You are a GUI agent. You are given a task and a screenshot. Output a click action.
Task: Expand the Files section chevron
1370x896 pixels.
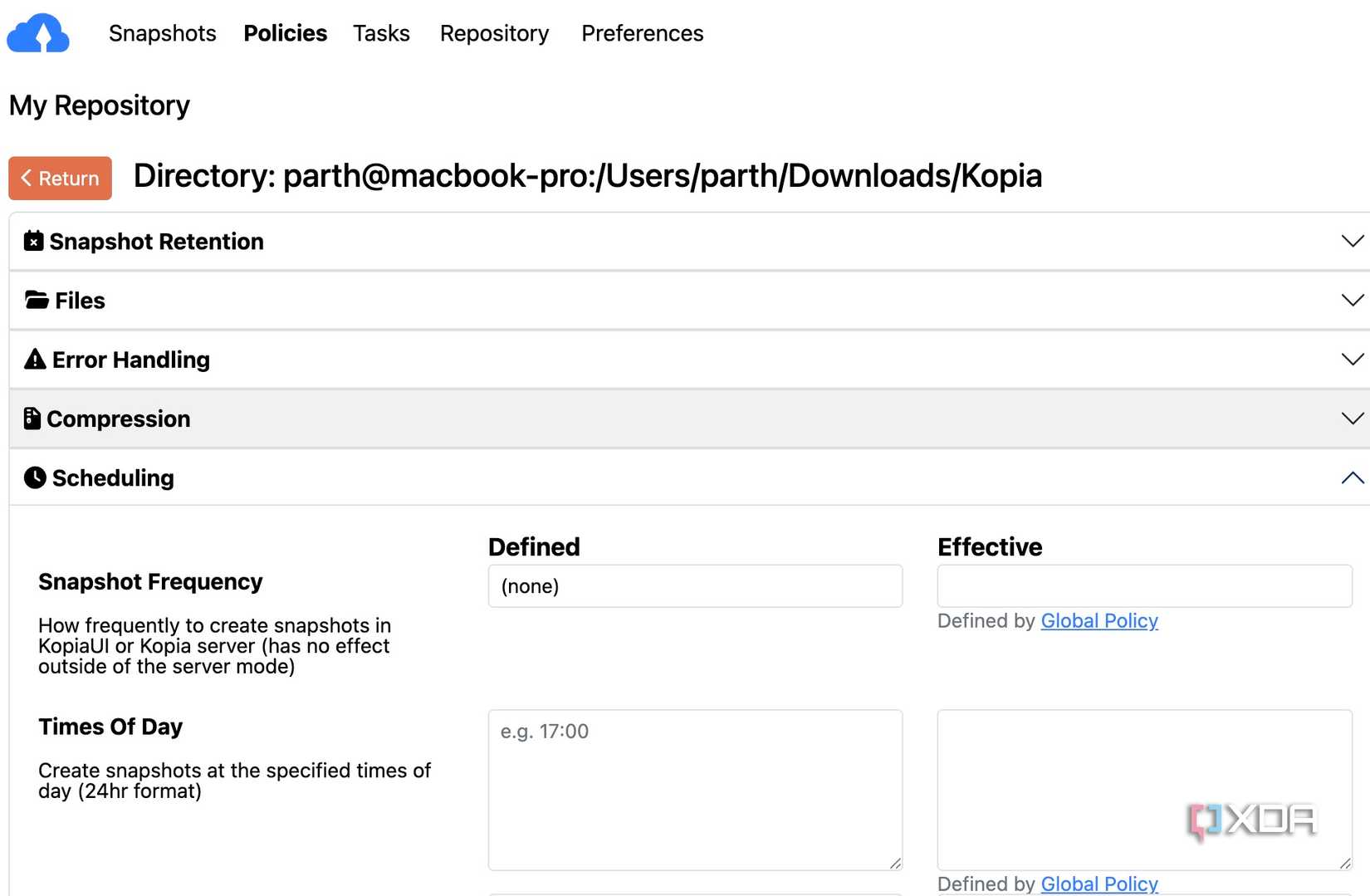(1353, 300)
